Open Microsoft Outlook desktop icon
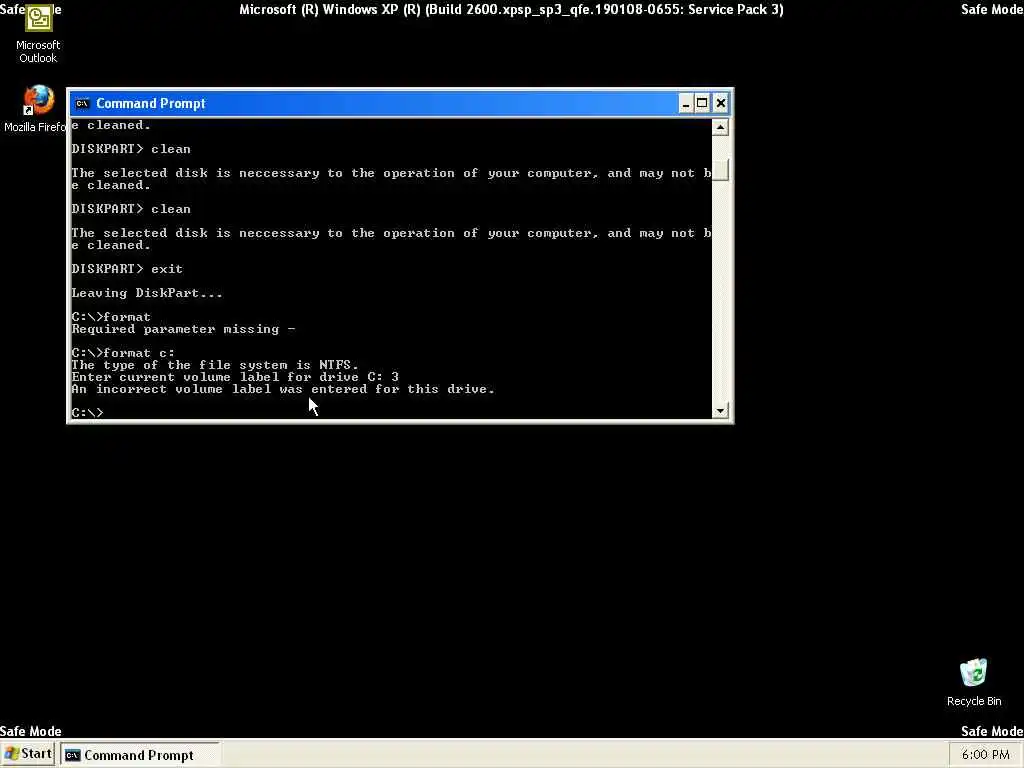Viewport: 1024px width, 768px height. pyautogui.click(x=39, y=33)
